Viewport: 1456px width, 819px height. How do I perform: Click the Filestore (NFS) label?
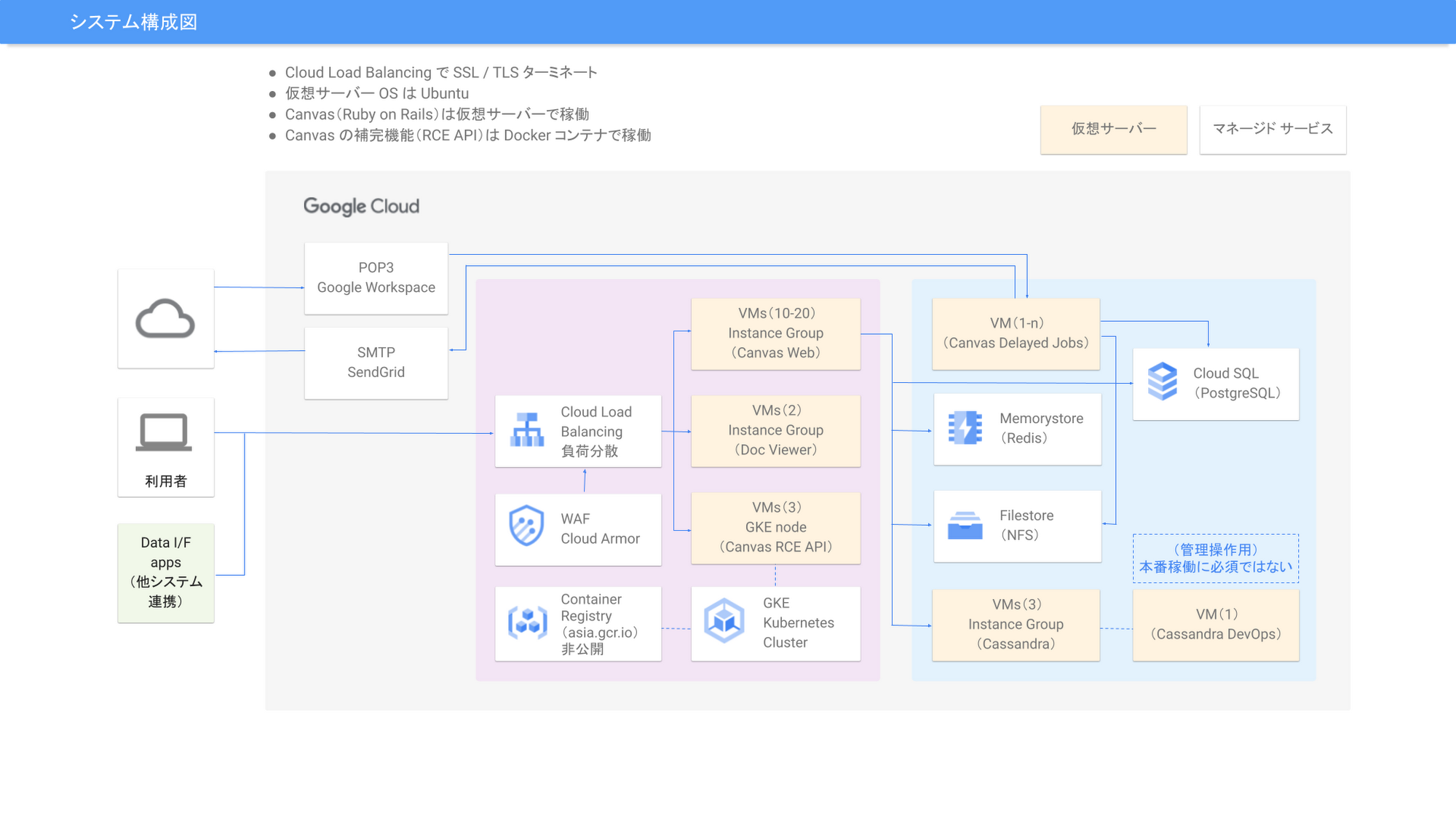1026,525
